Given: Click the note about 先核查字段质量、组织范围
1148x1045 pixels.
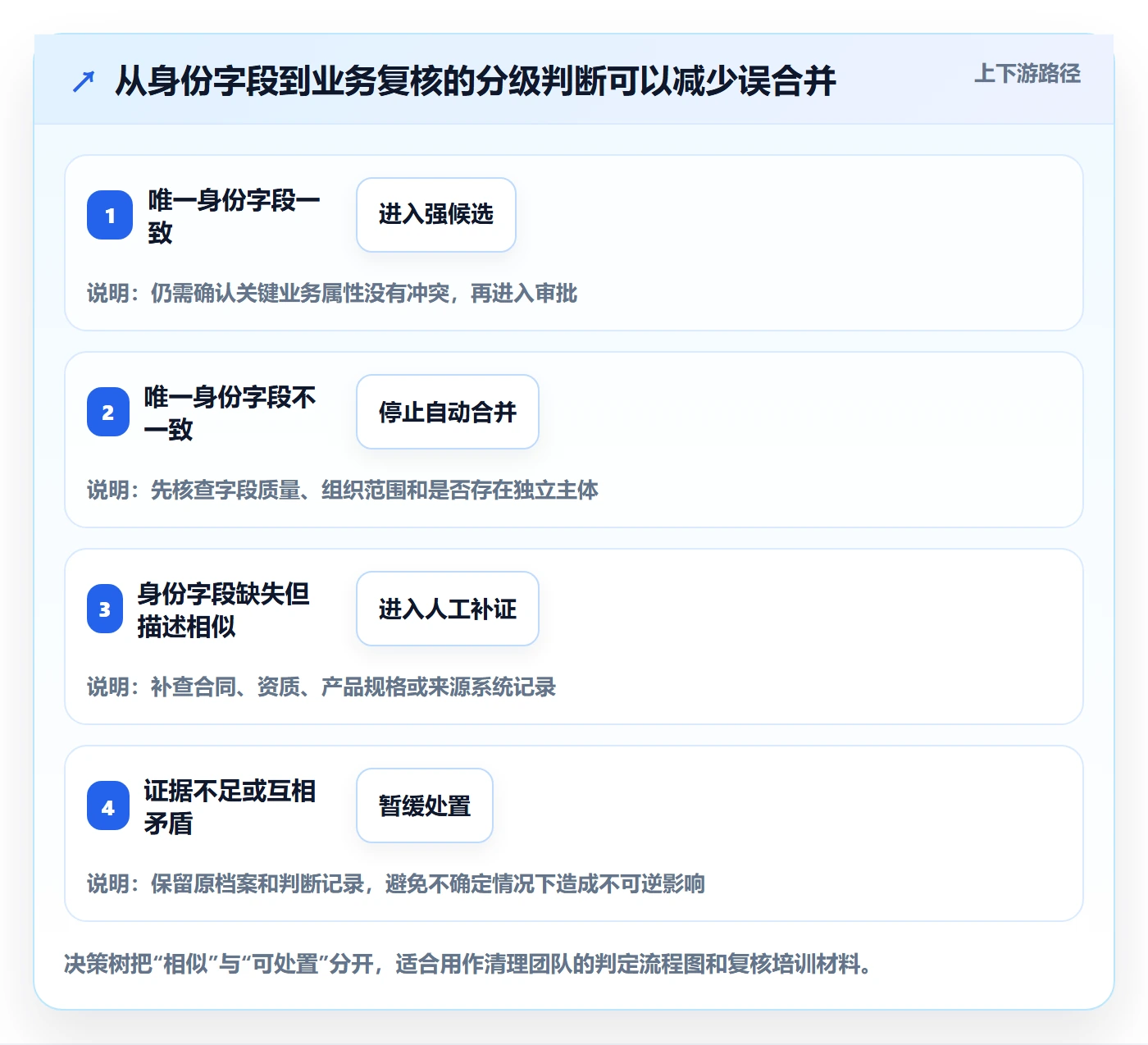Looking at the screenshot, I should [343, 490].
